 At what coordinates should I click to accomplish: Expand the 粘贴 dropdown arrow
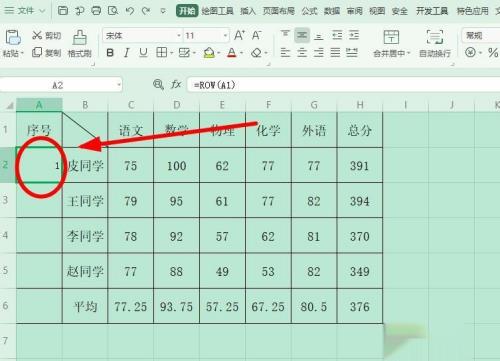pos(22,53)
